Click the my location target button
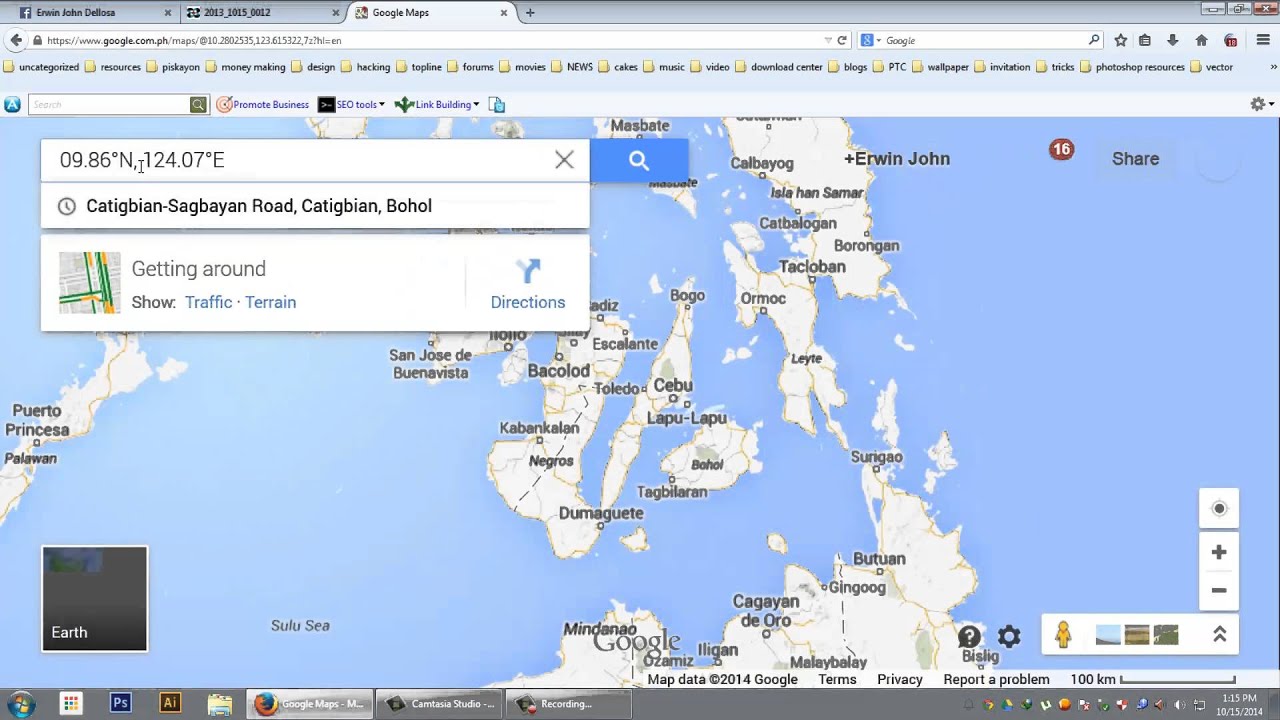Image resolution: width=1280 pixels, height=720 pixels. (x=1219, y=509)
